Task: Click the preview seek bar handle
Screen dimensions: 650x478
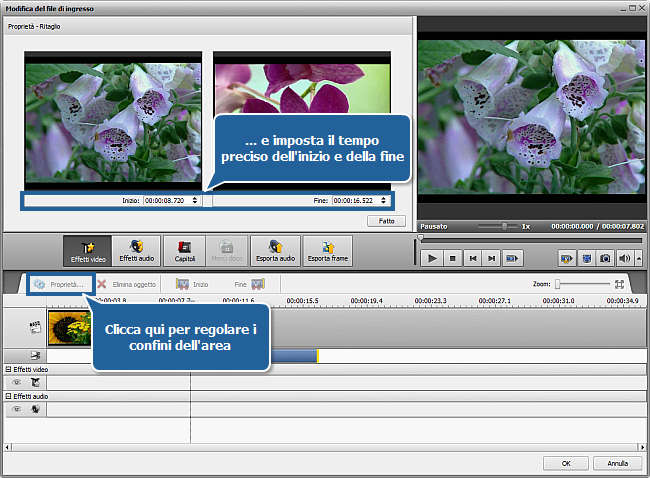Action: 420,238
